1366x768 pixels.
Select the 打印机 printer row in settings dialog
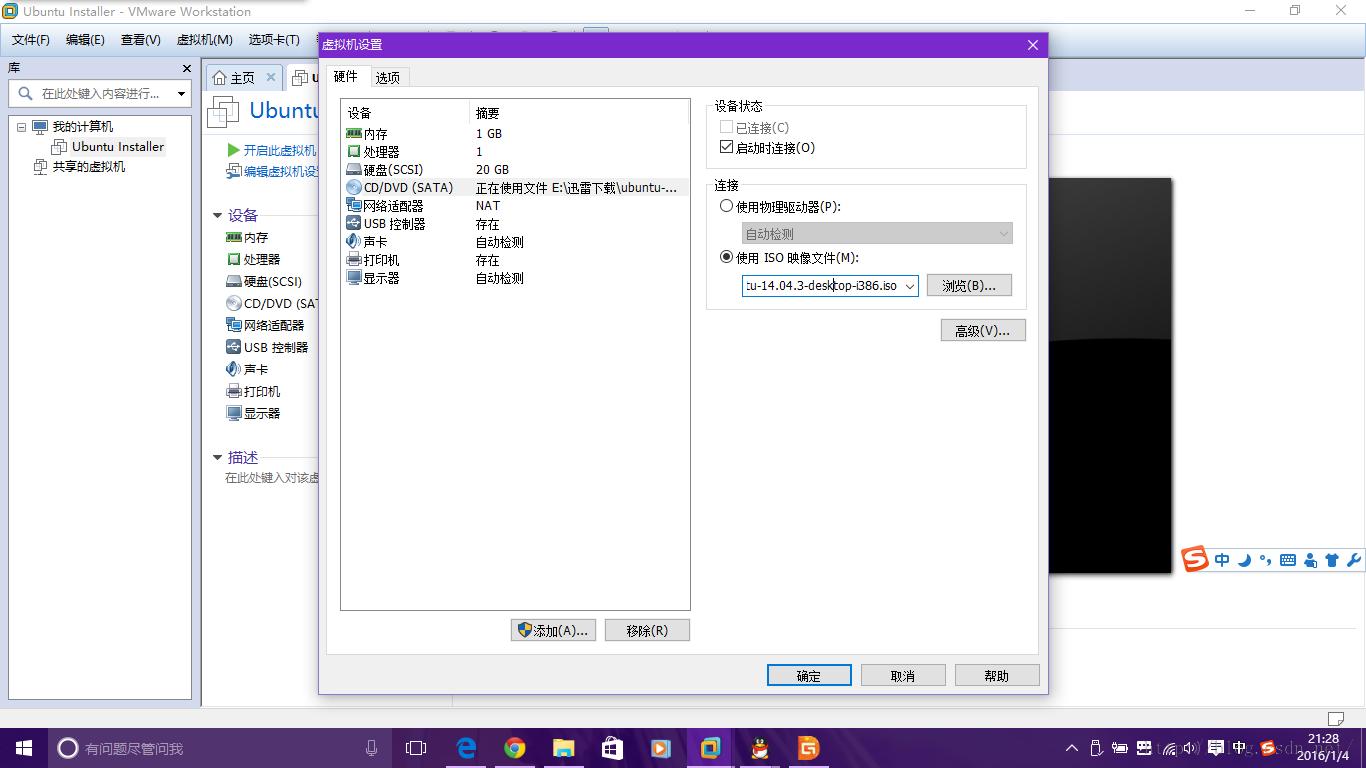(516, 260)
